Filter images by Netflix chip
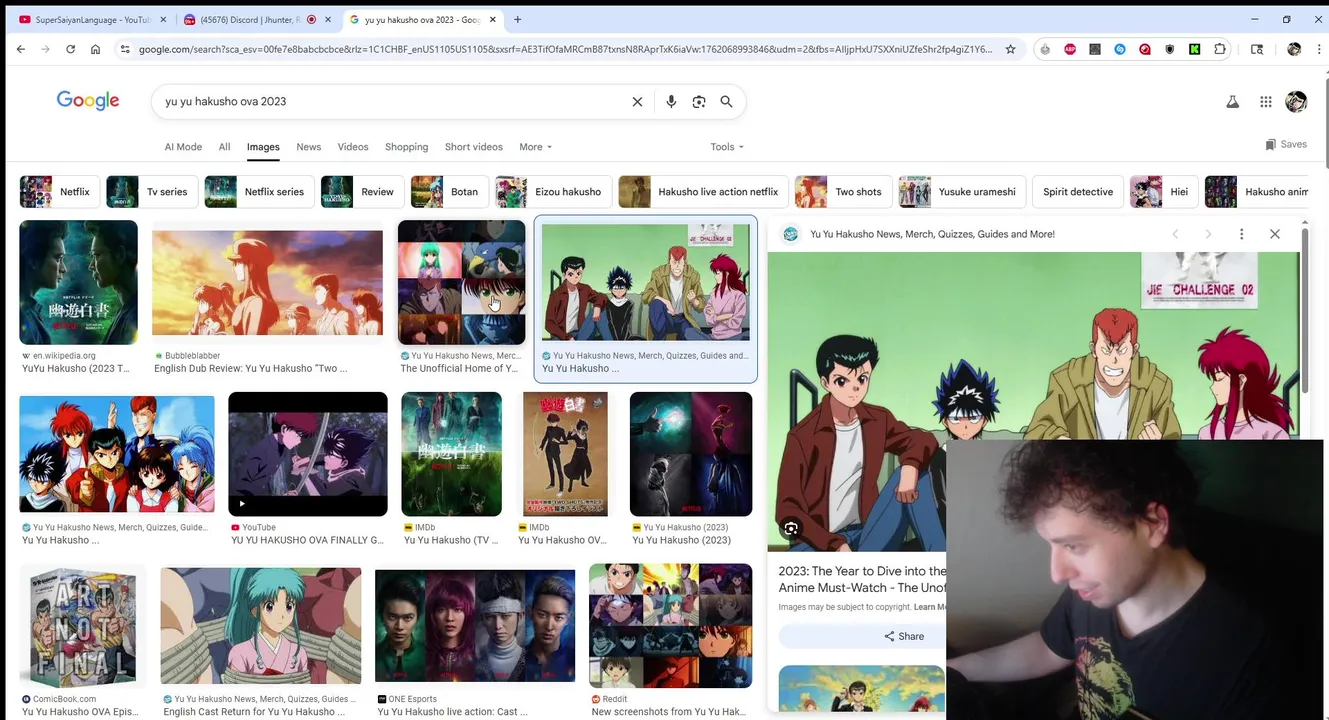Image resolution: width=1329 pixels, height=720 pixels. [x=59, y=192]
